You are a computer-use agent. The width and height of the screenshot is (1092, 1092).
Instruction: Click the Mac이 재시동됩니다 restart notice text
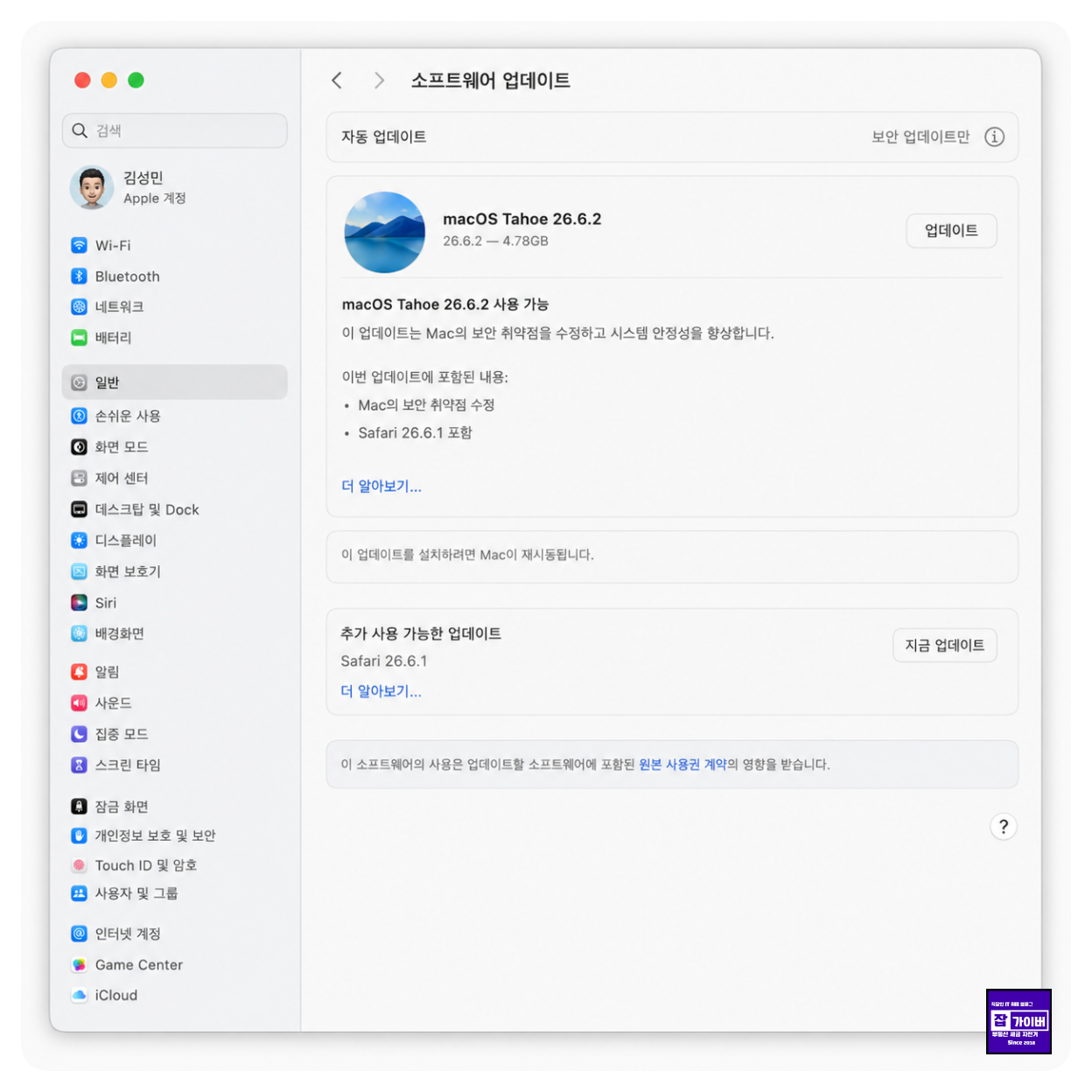pos(467,555)
